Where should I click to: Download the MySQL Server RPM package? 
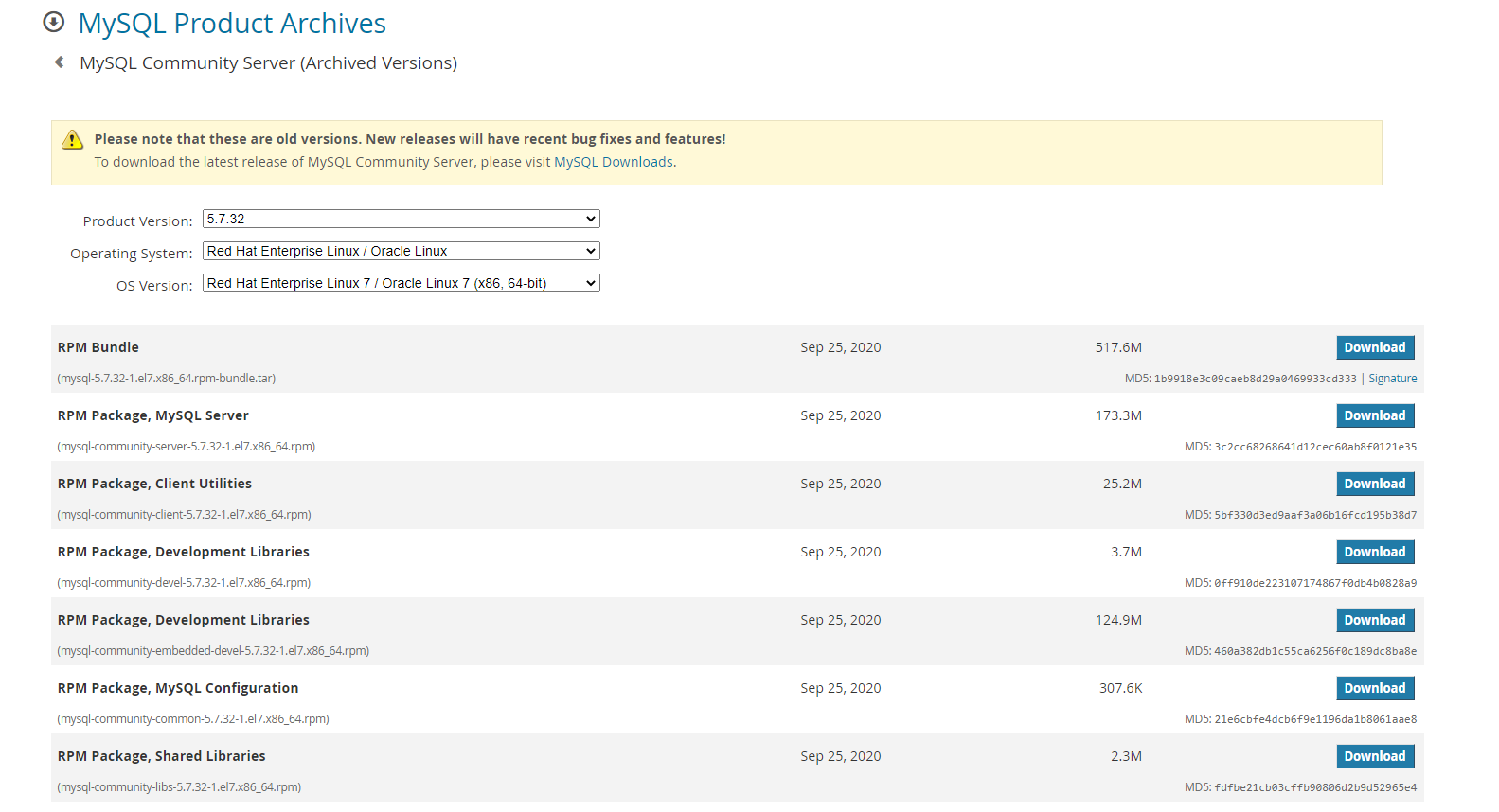click(x=1375, y=415)
